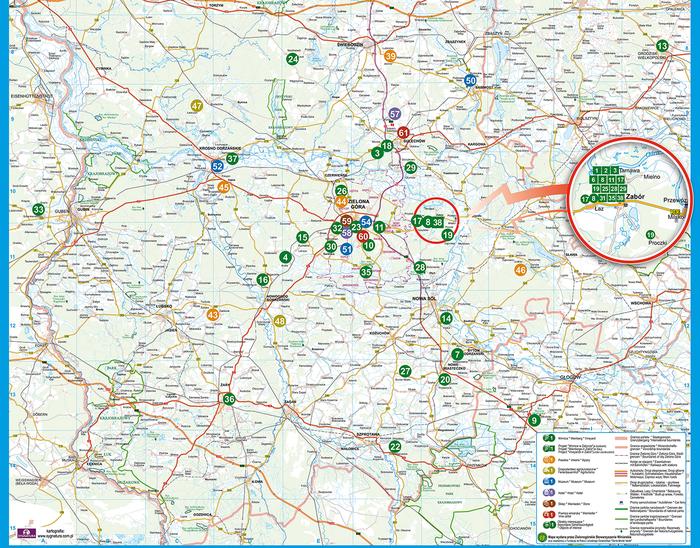The width and height of the screenshot is (700, 548).
Task: Click orange marker 46 on the east side
Action: coord(519,270)
